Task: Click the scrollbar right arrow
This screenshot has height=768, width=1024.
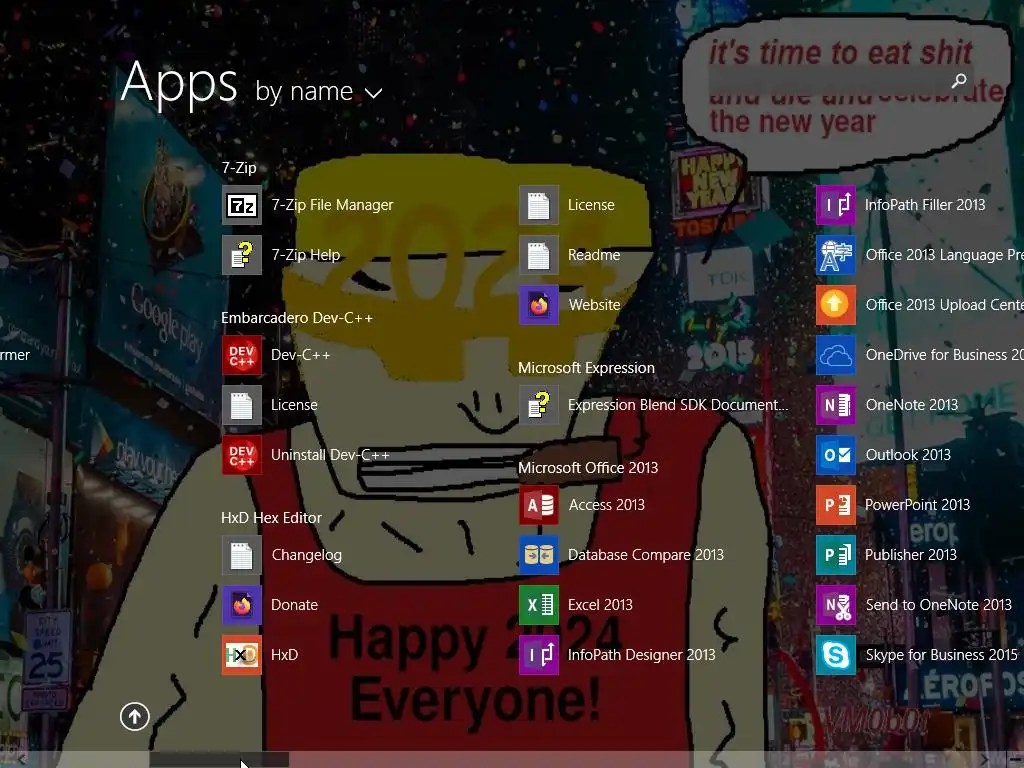Action: [x=984, y=760]
